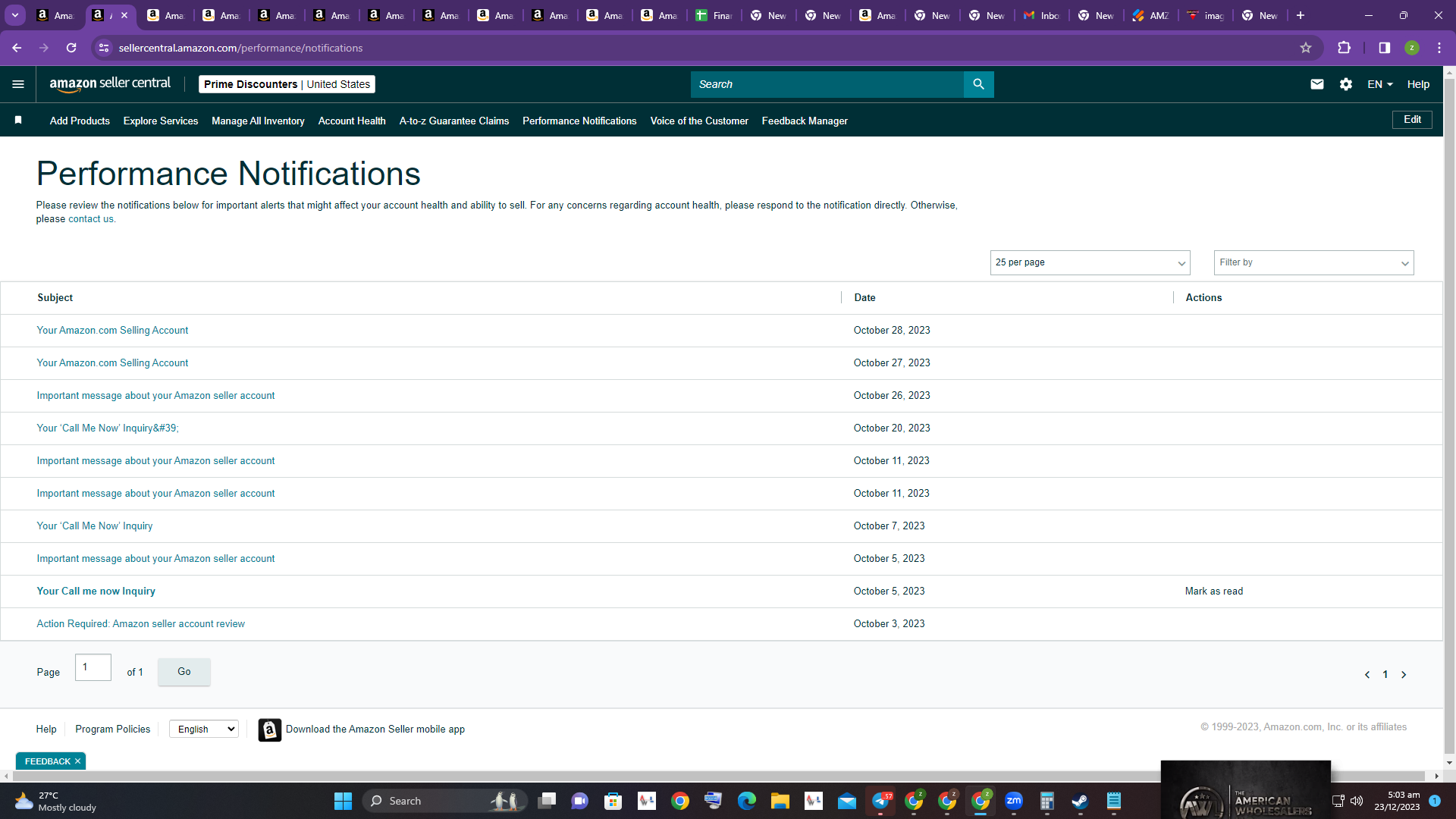Viewport: 1456px width, 819px height.
Task: Reload the current page
Action: pyautogui.click(x=71, y=48)
